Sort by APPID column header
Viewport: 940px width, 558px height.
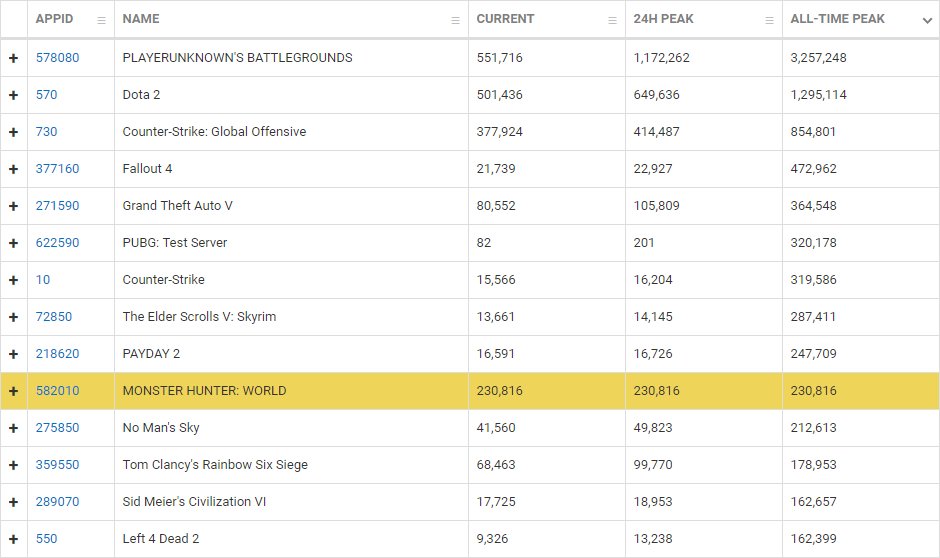[54, 19]
